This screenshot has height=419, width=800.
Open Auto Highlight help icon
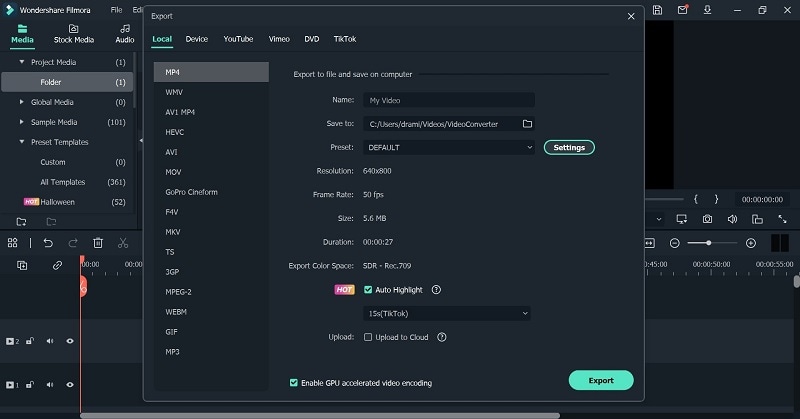436,289
